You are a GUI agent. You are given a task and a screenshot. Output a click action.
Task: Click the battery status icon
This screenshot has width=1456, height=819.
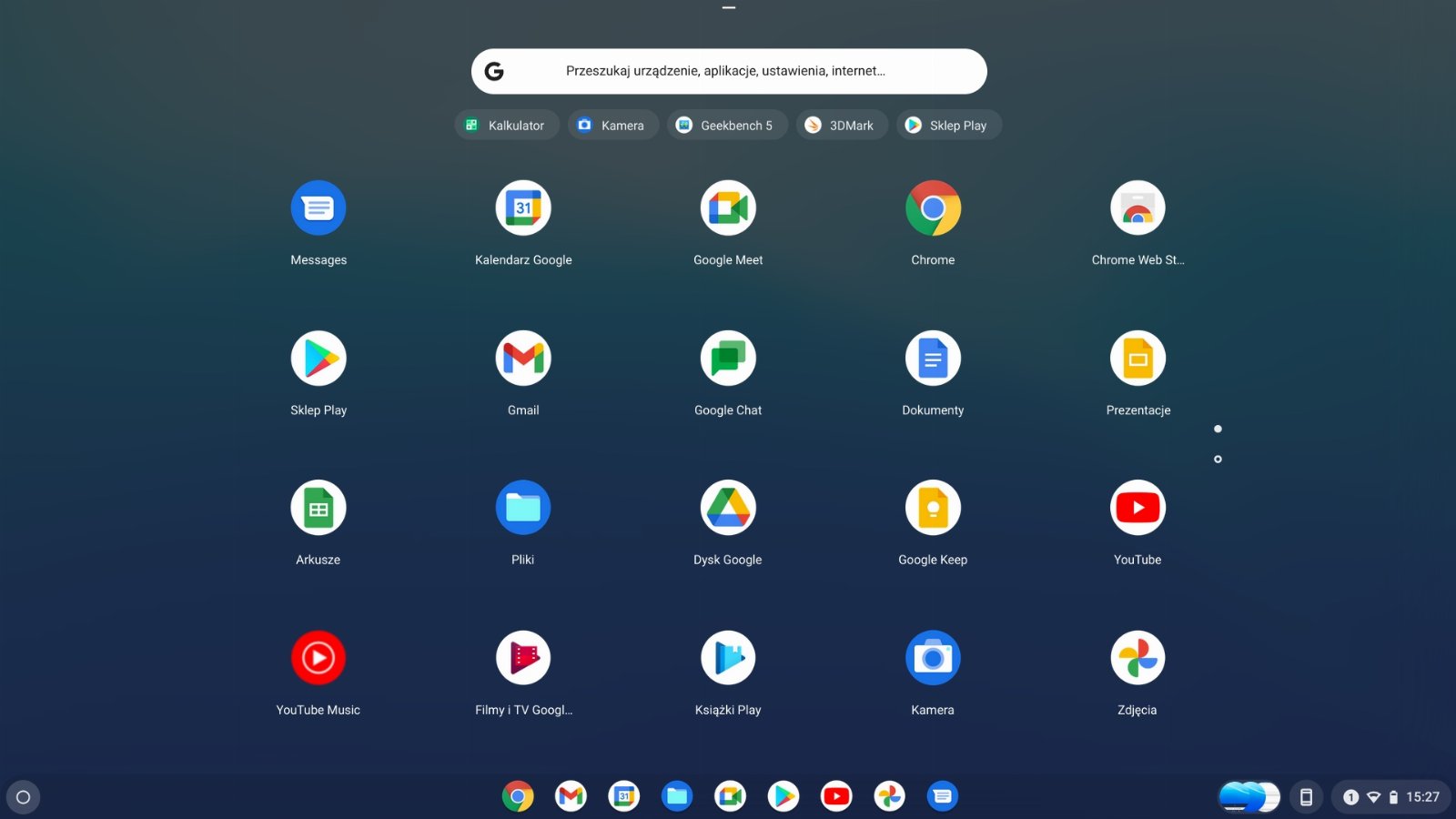click(1393, 797)
